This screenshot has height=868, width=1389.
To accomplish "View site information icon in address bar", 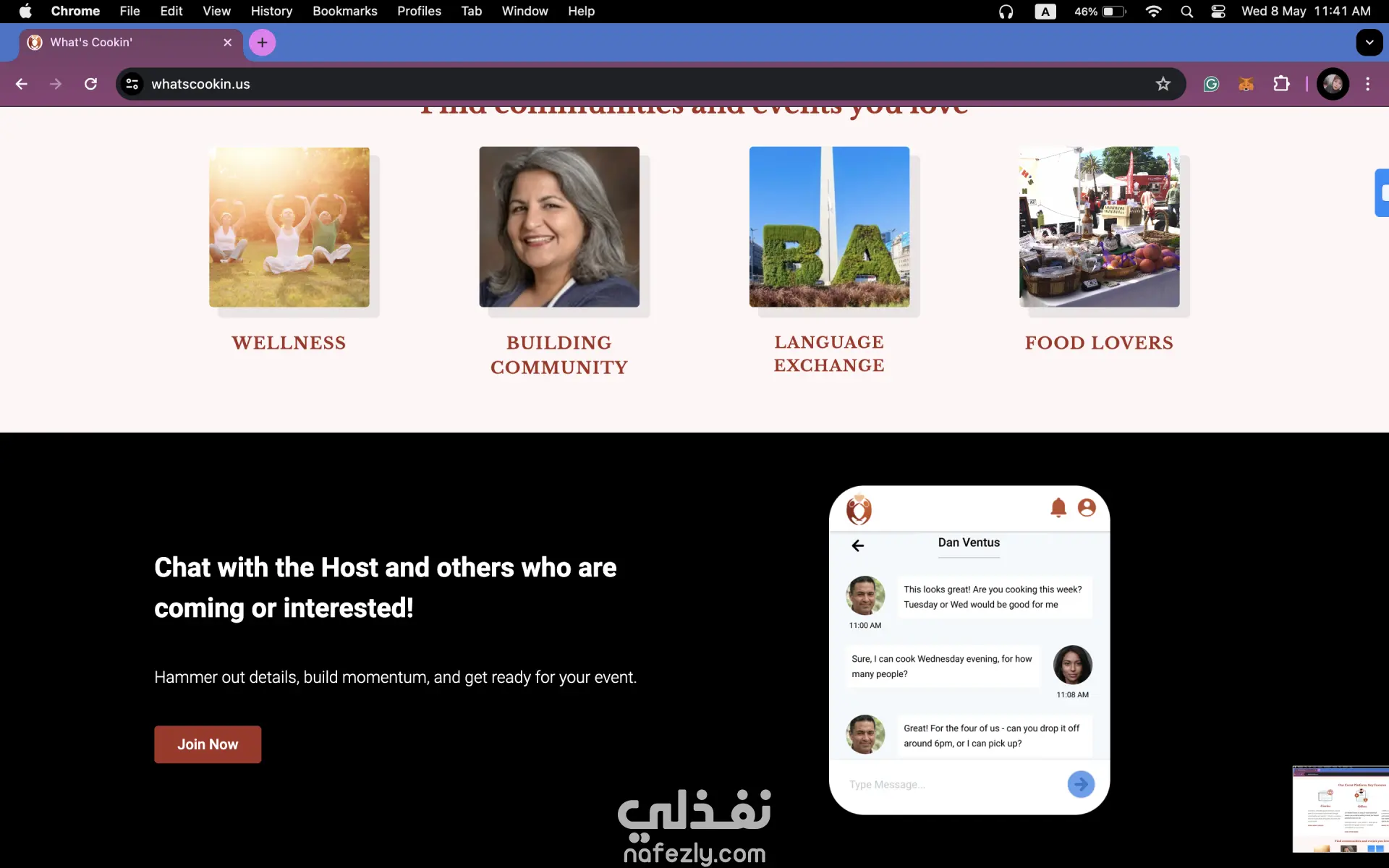I will [132, 84].
